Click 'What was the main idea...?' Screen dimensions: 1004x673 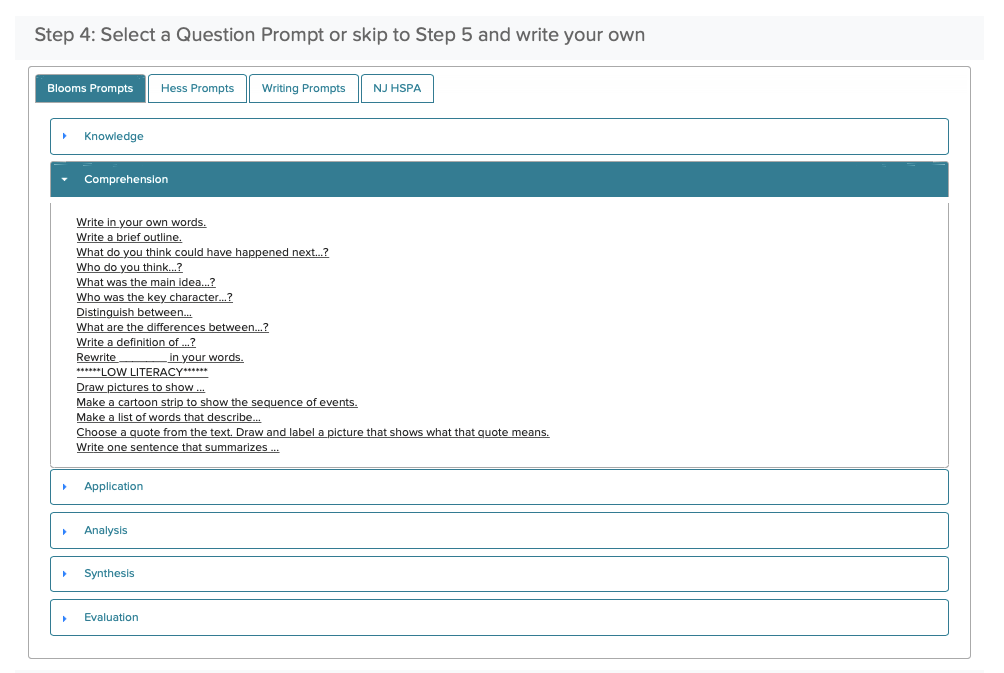145,282
